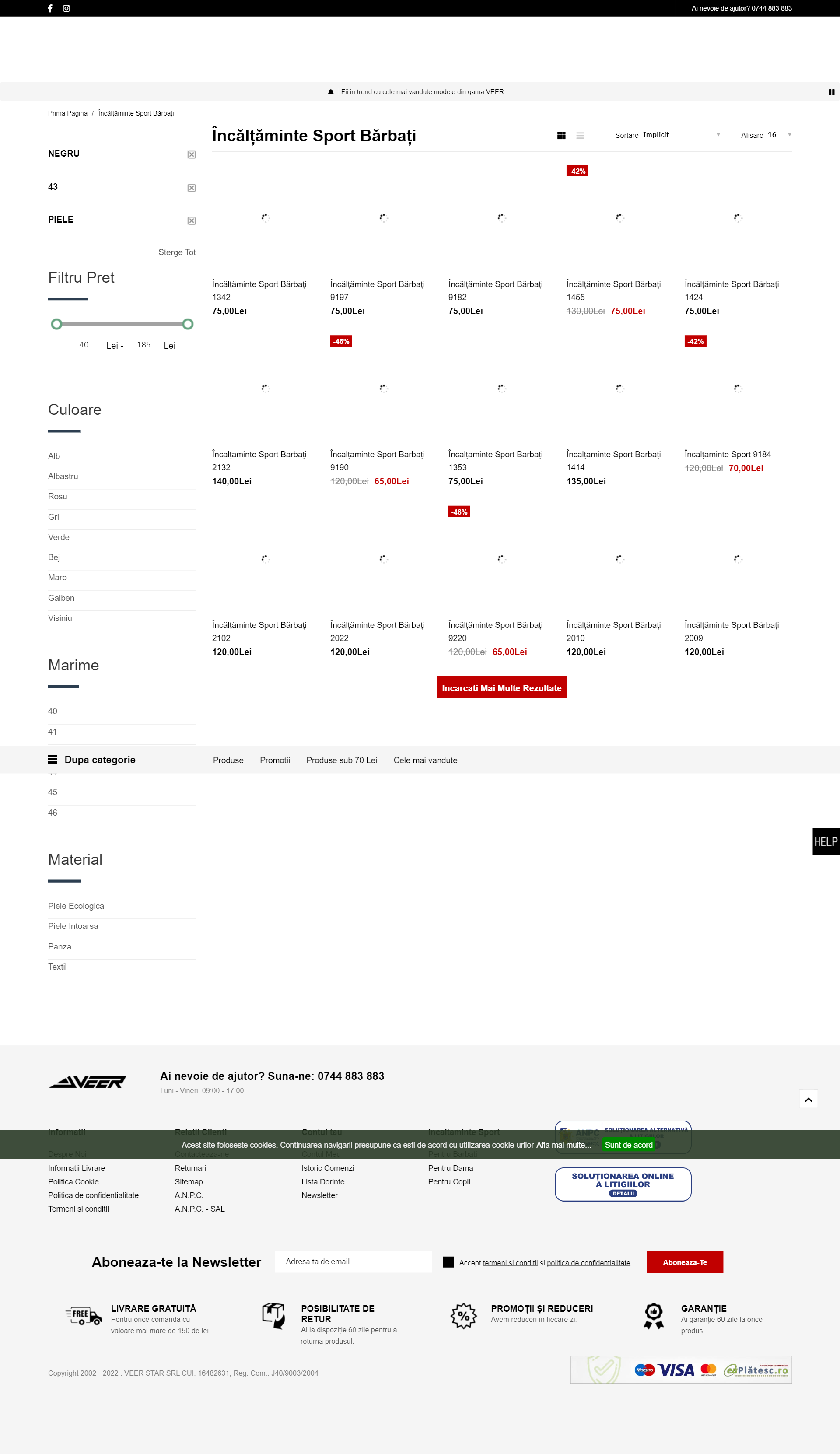Viewport: 840px width, 1454px height.
Task: Remove the size 43 filter
Action: click(x=192, y=188)
